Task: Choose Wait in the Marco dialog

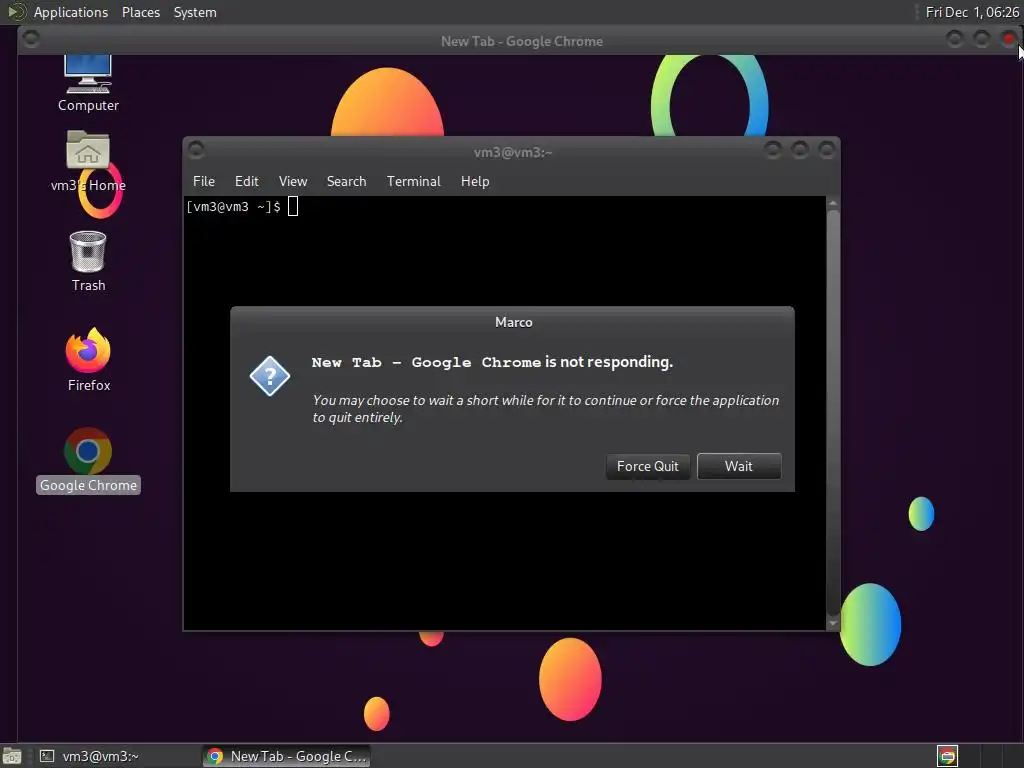Action: click(739, 466)
